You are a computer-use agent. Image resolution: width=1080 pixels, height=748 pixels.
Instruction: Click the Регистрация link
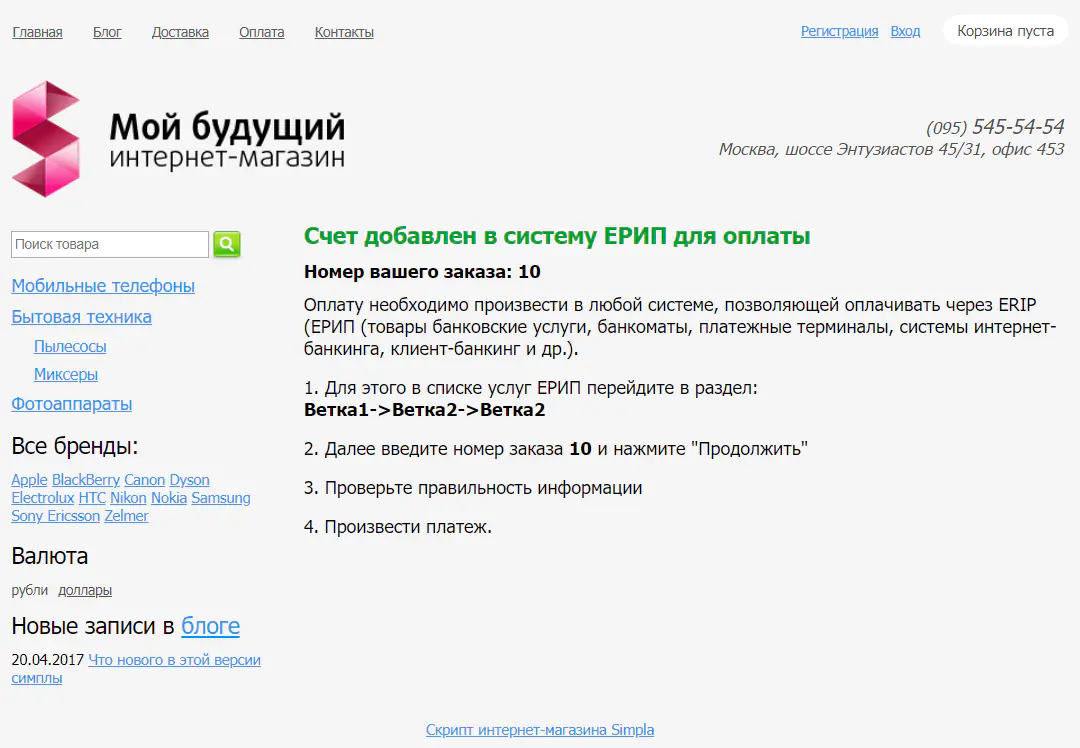click(x=839, y=31)
